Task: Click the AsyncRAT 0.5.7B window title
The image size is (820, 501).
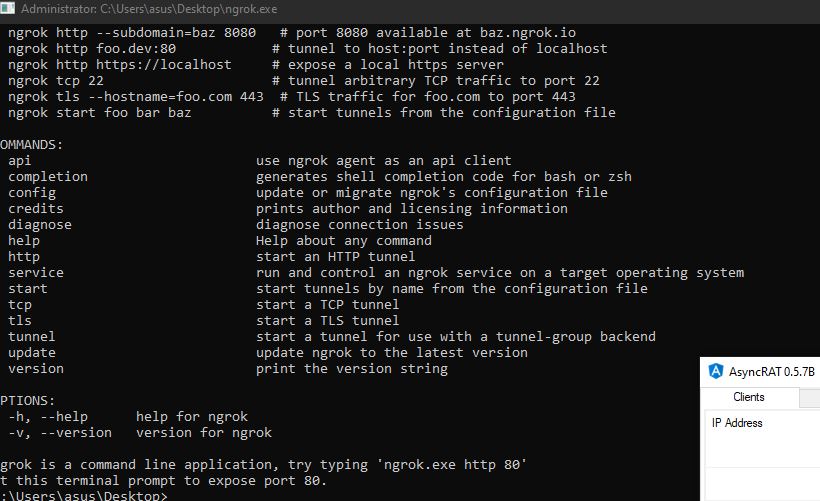Action: pyautogui.click(x=772, y=372)
